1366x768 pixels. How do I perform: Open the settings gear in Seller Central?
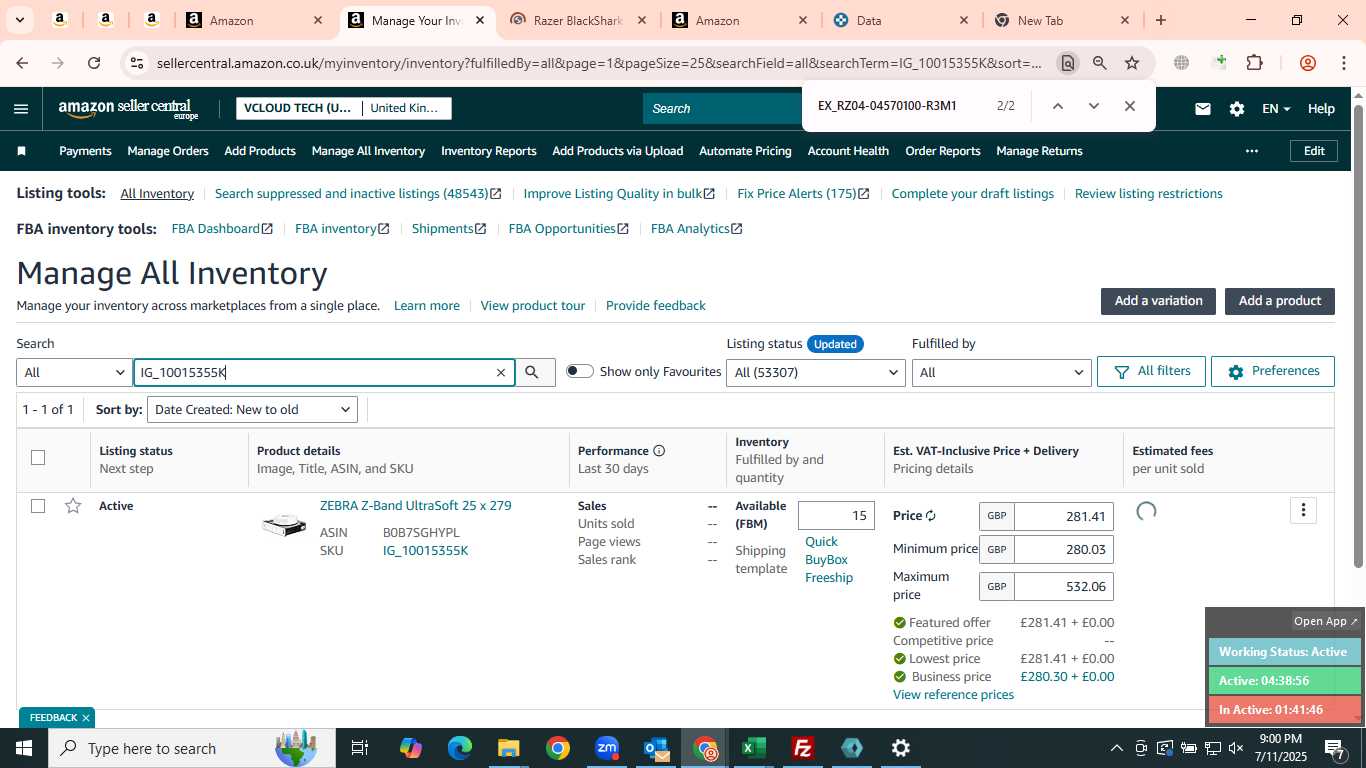point(1237,109)
